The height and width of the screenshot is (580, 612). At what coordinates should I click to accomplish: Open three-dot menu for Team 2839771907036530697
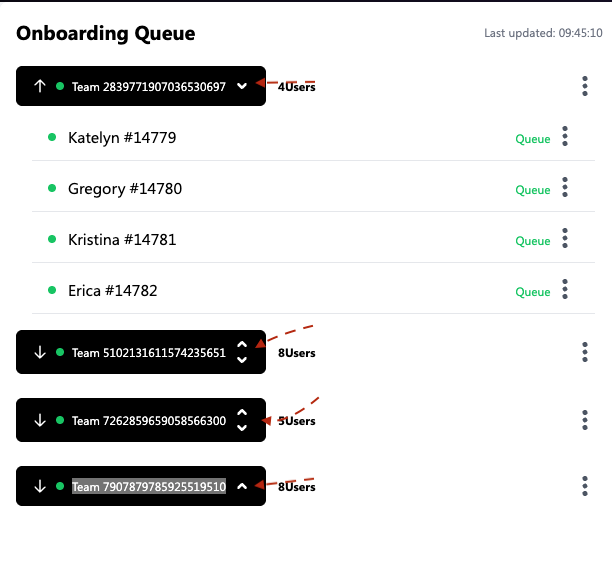pos(585,86)
